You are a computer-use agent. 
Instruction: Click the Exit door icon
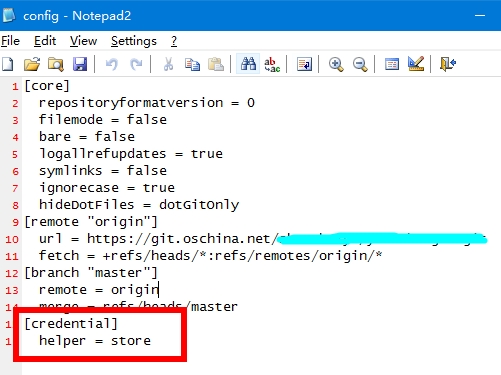[448, 64]
